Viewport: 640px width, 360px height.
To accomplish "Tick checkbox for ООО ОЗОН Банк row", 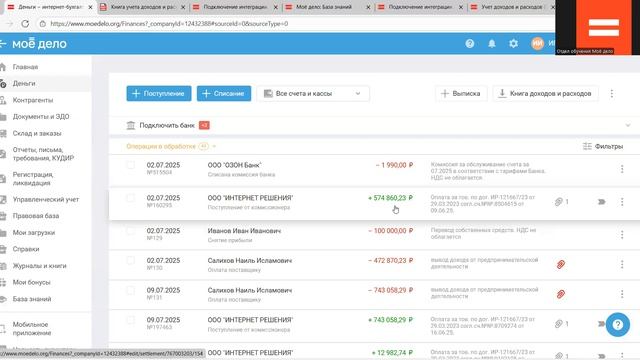I will [x=131, y=165].
